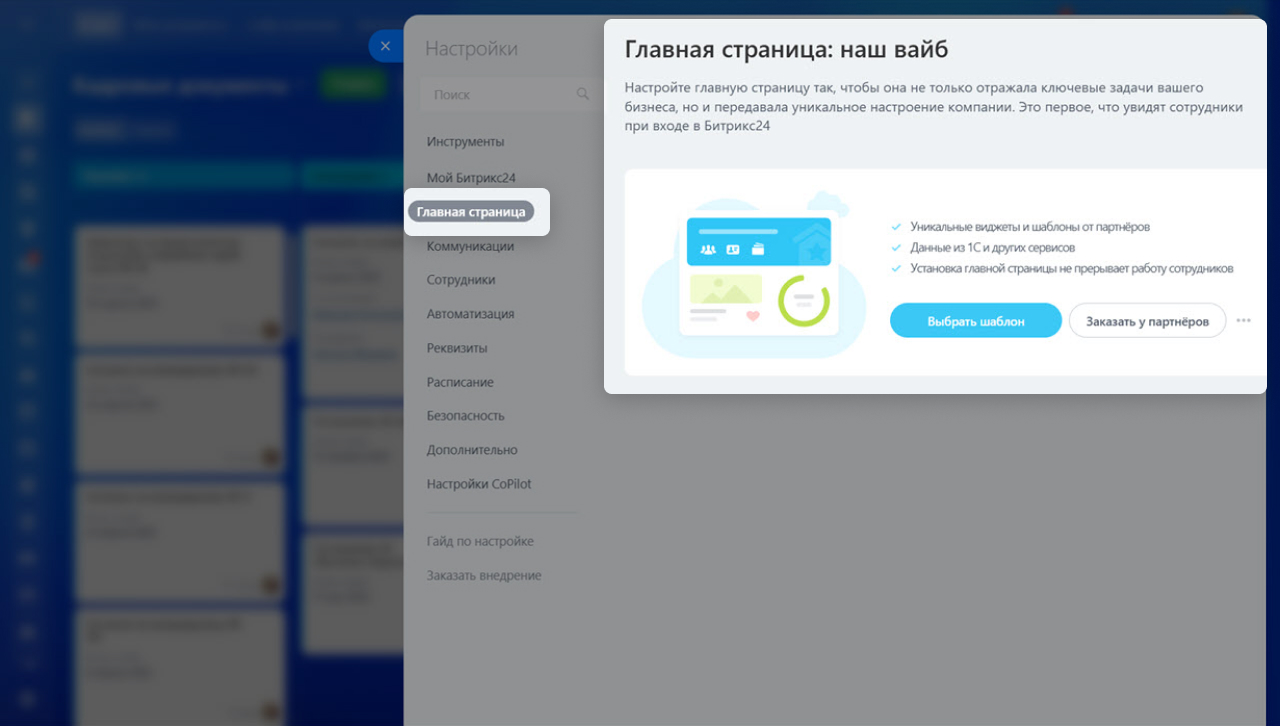Open the Инструменты settings section
This screenshot has height=726, width=1280.
pos(465,142)
